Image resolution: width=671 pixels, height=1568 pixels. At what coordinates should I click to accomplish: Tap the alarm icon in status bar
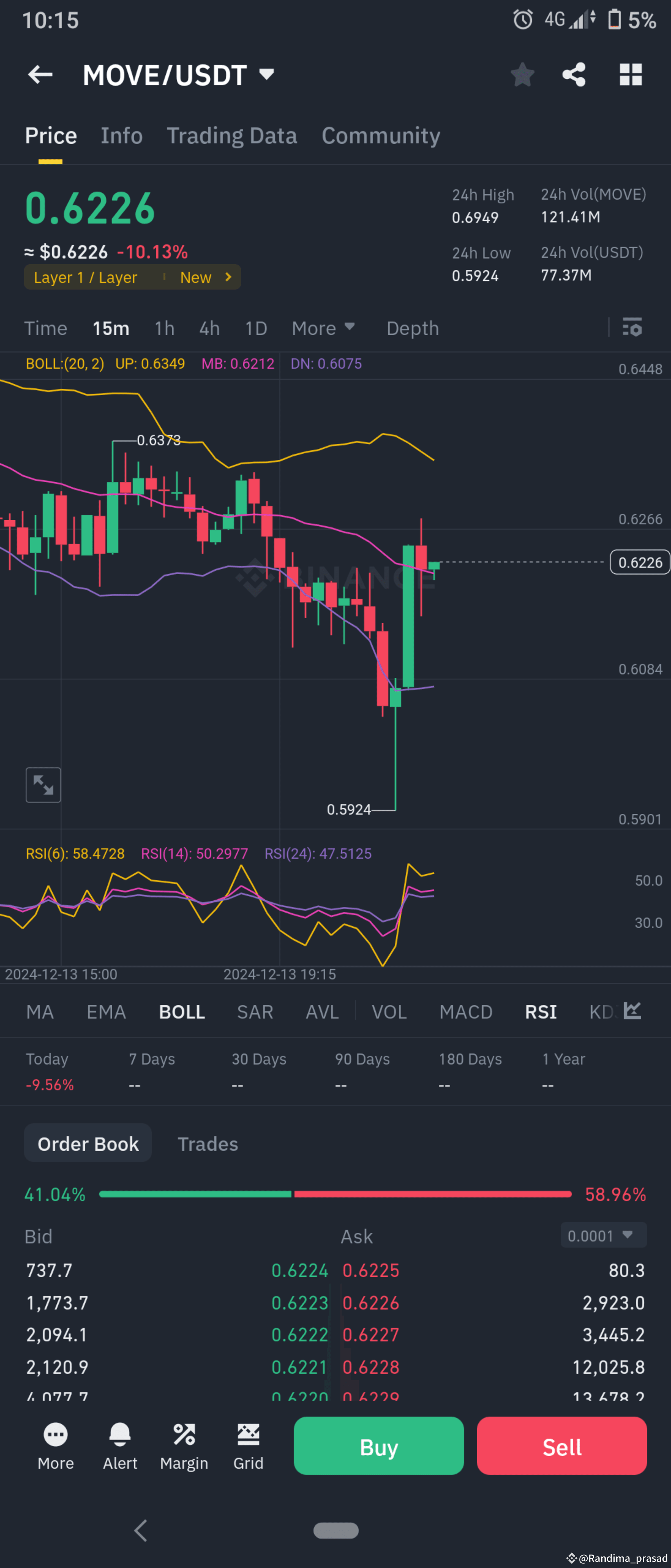coord(522,20)
